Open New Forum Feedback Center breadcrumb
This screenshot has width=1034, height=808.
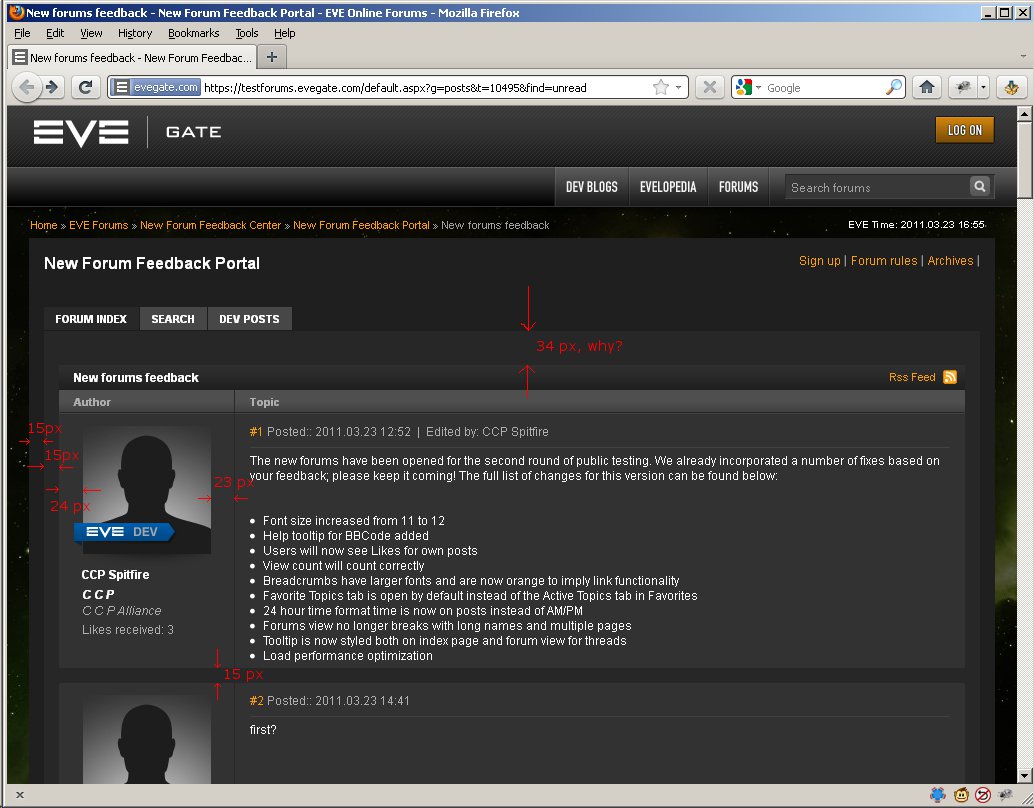210,225
